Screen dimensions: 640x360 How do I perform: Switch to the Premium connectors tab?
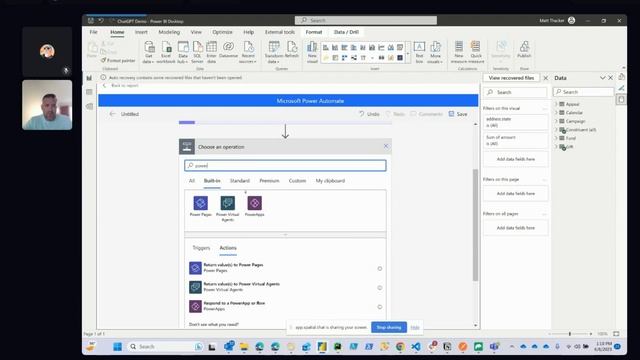coord(269,181)
